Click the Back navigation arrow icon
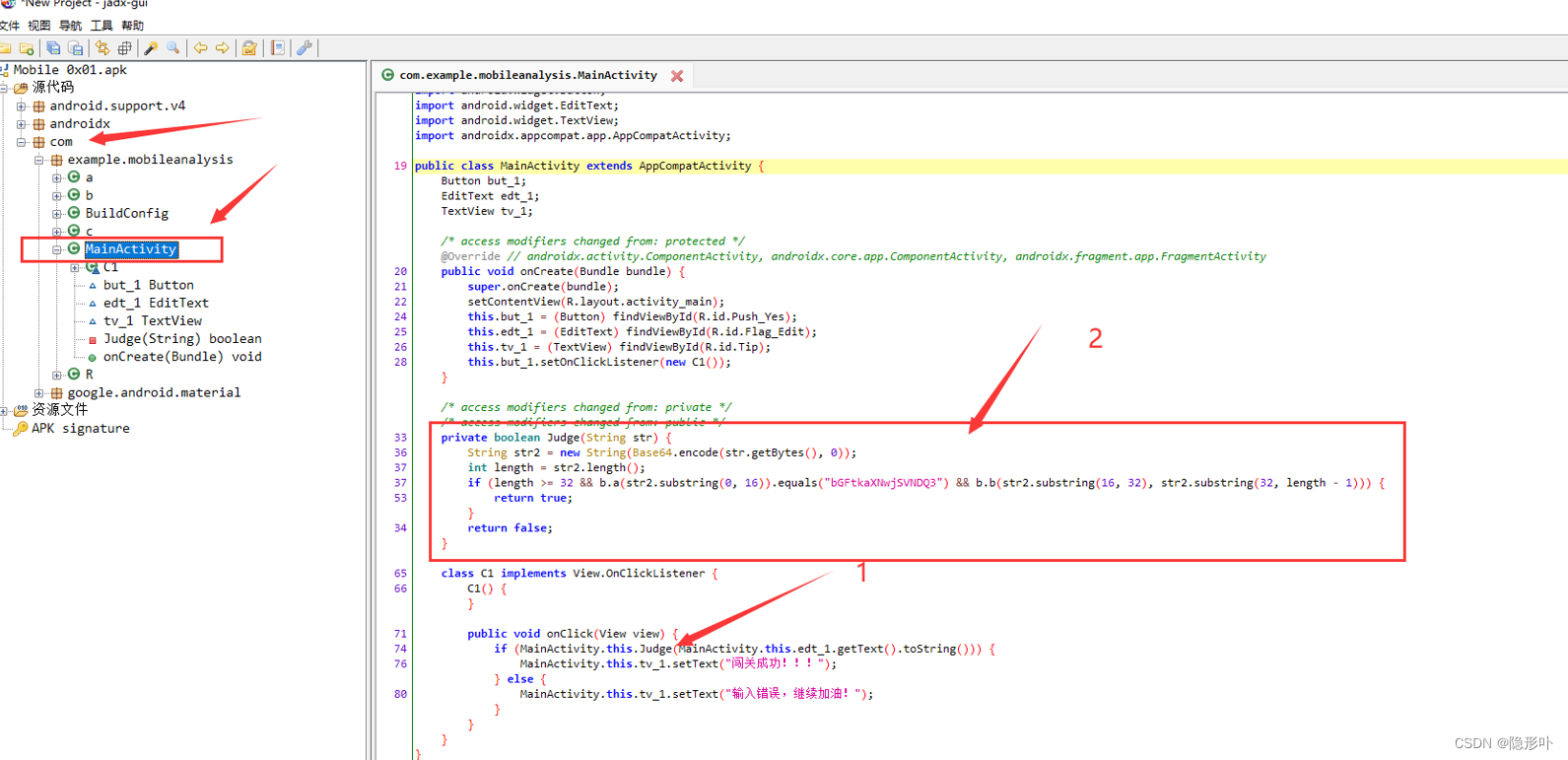 [200, 48]
